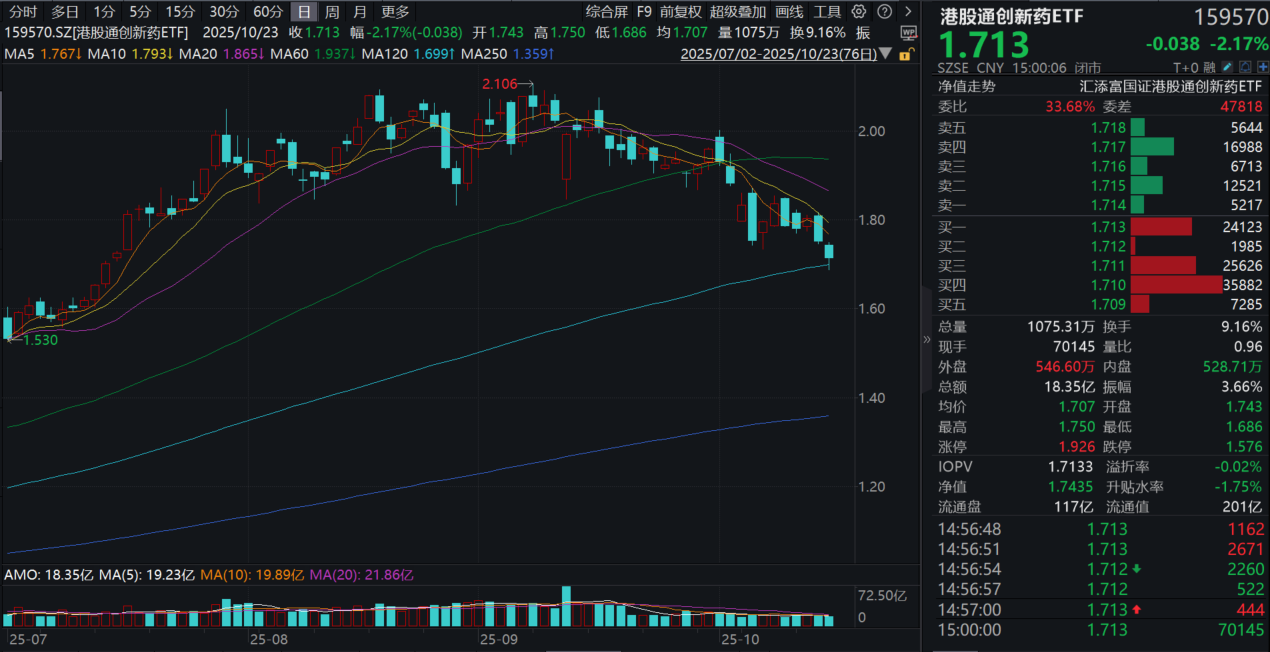Click the 2.106 high price marker
1270x652 pixels.
pos(500,84)
